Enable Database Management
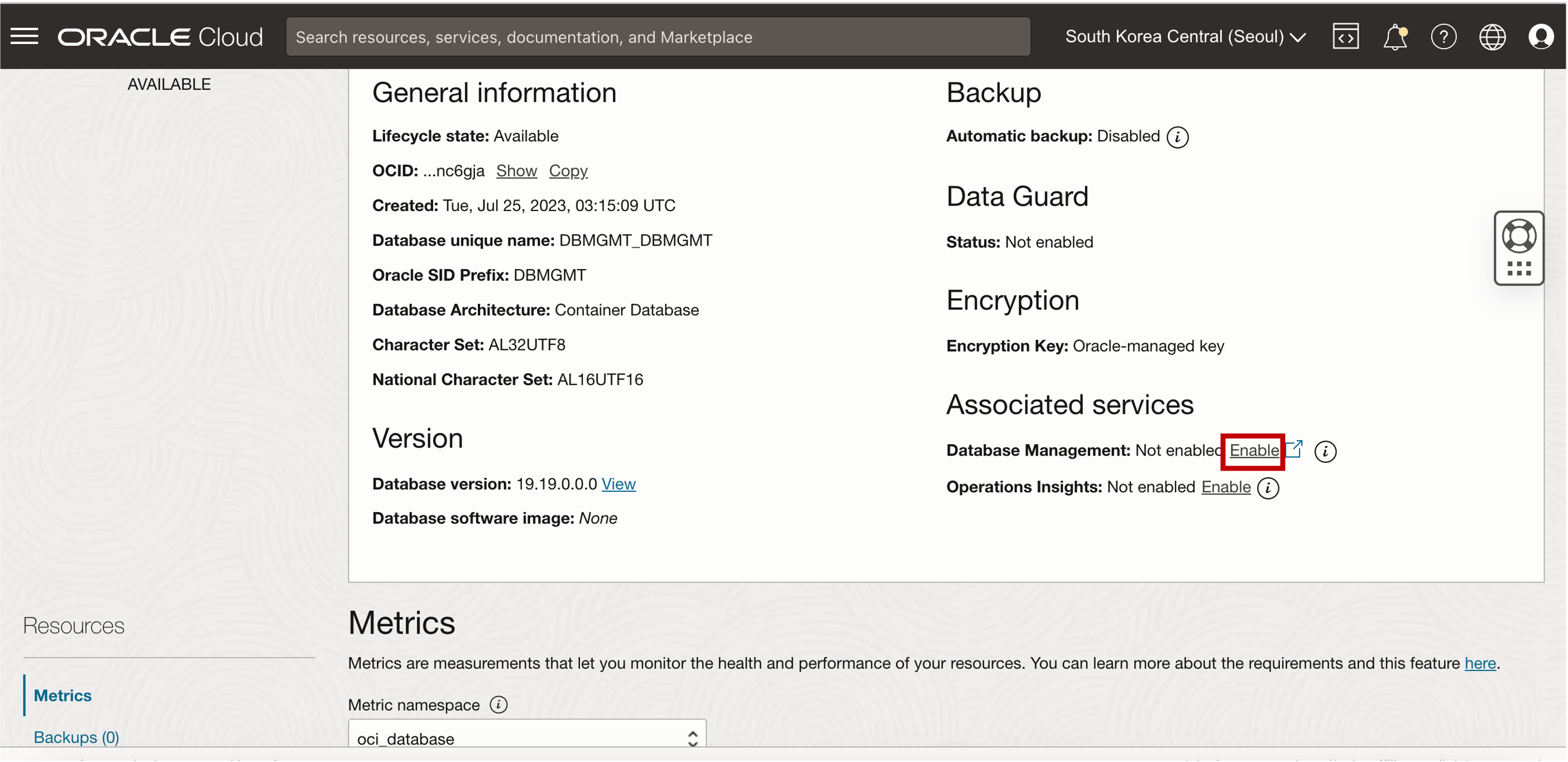The height and width of the screenshot is (762, 1568). pyautogui.click(x=1254, y=451)
